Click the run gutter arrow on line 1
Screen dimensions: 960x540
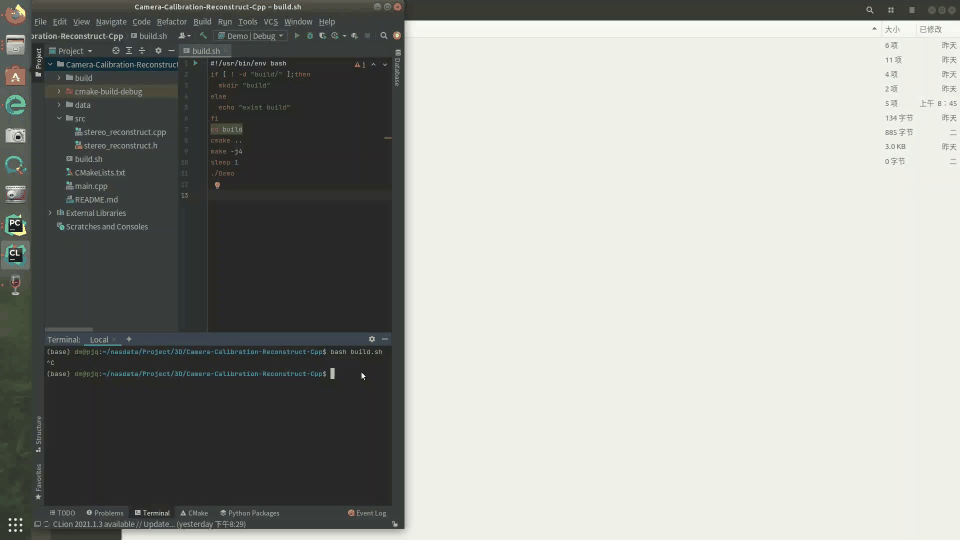pyautogui.click(x=195, y=63)
